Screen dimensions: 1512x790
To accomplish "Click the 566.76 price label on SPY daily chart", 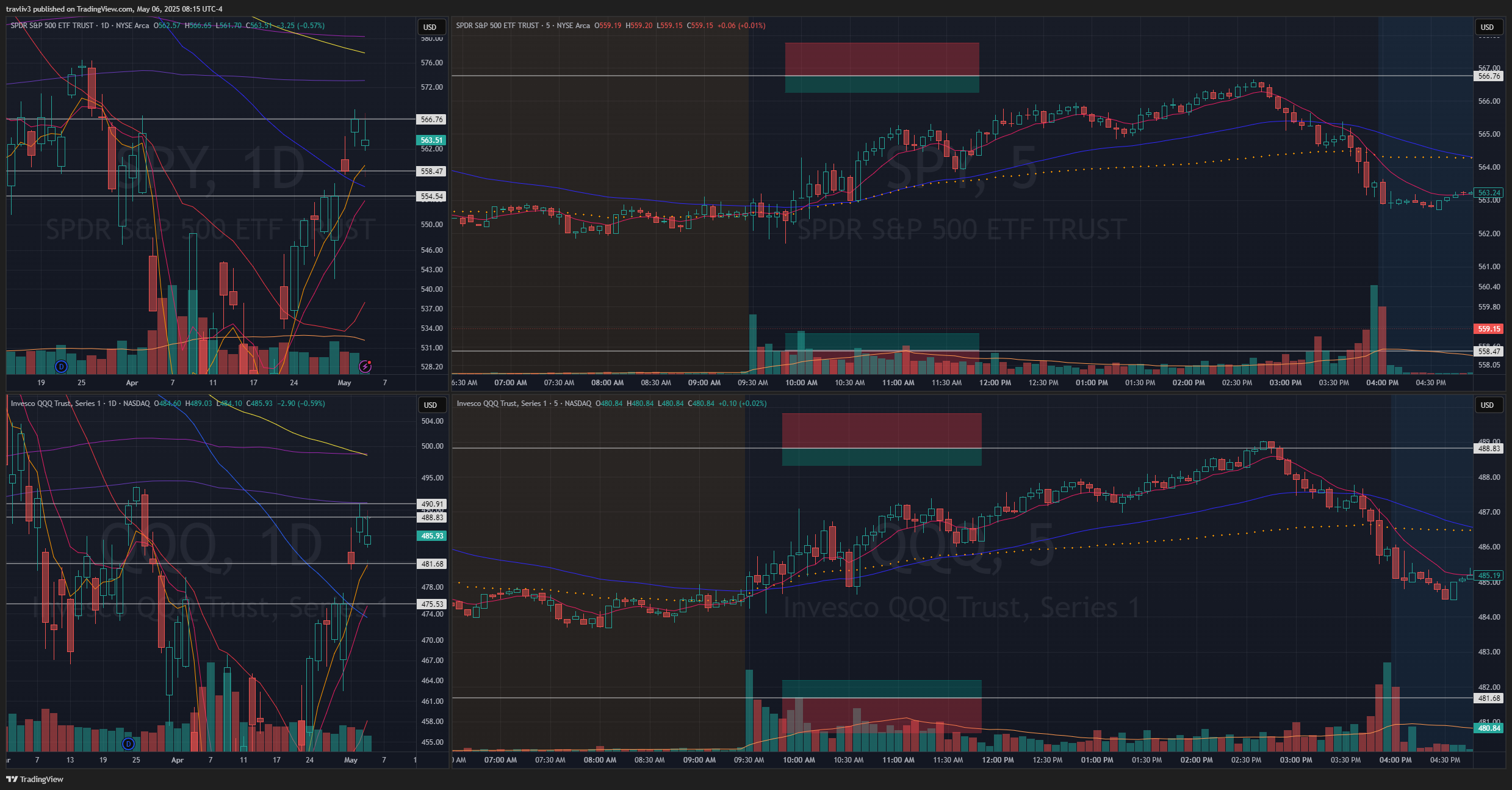I will (x=431, y=120).
